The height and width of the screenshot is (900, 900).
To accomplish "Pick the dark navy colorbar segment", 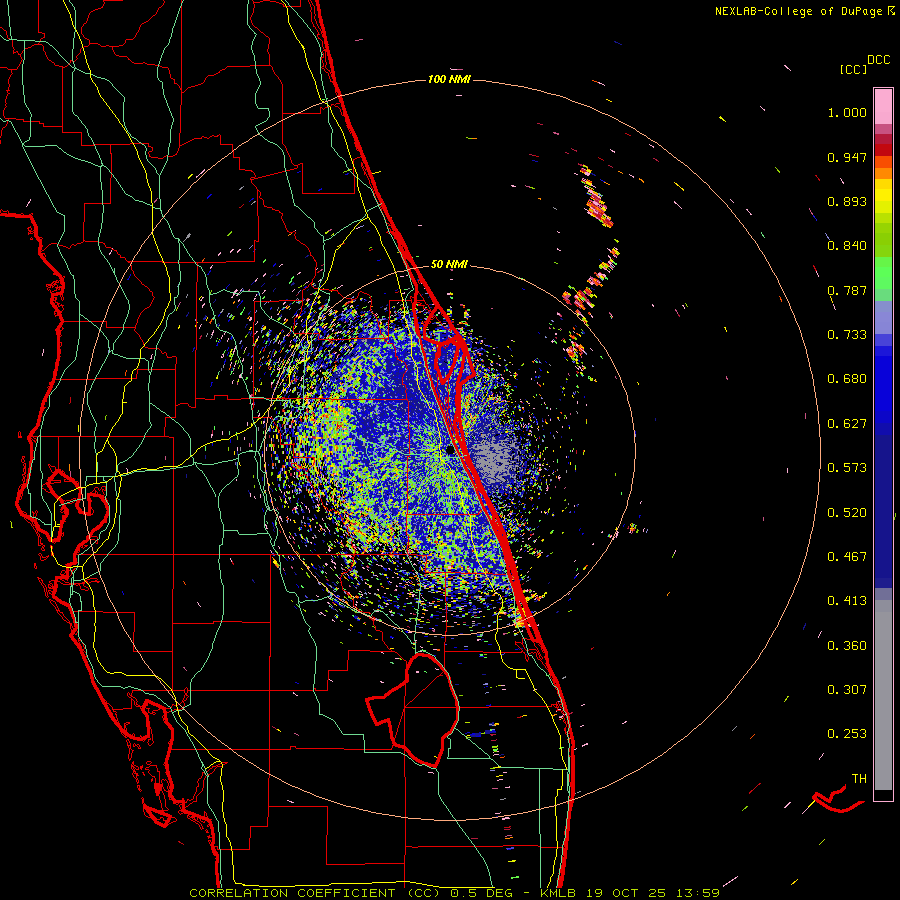I will pyautogui.click(x=883, y=511).
